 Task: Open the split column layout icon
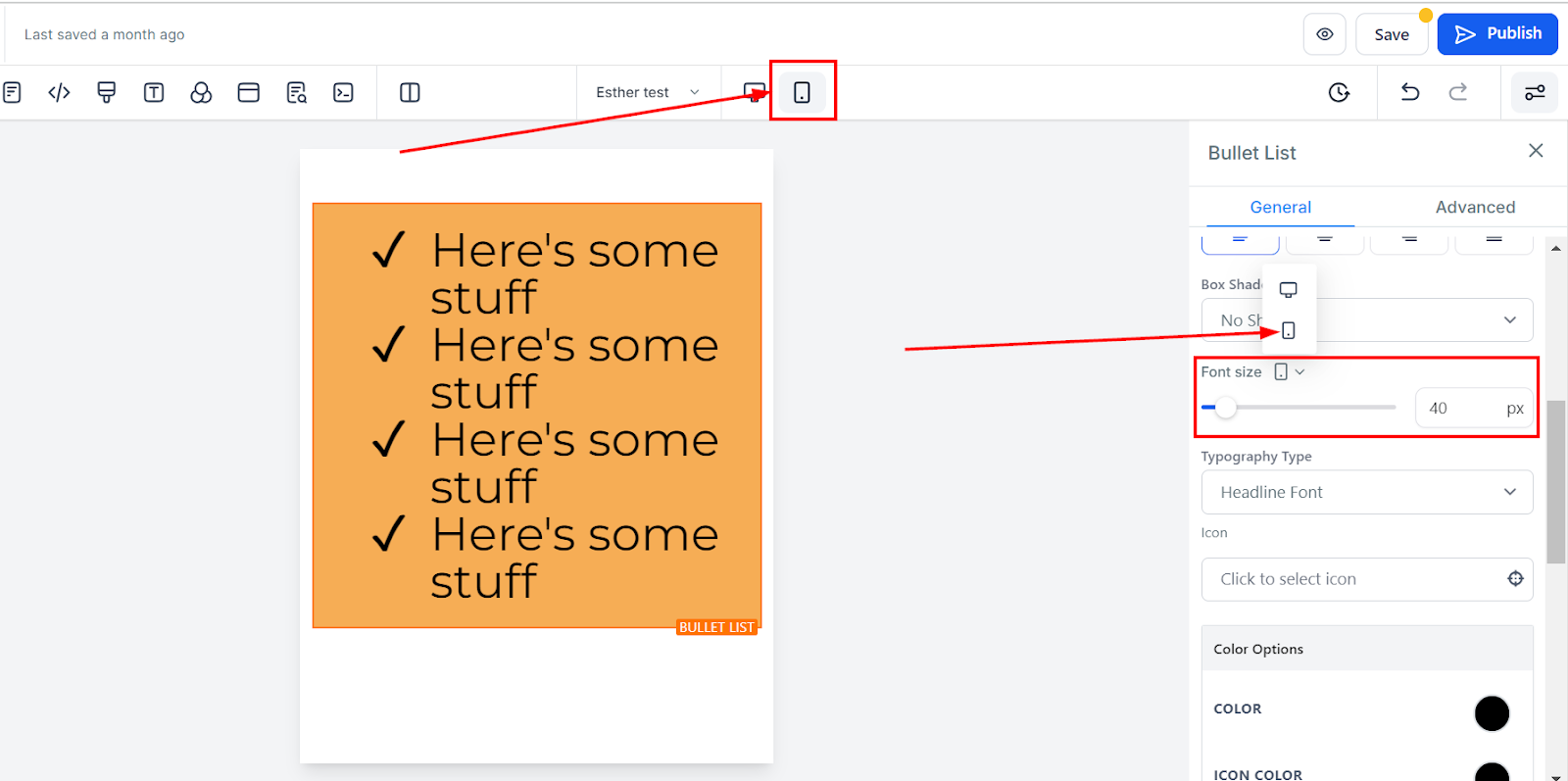pos(410,92)
